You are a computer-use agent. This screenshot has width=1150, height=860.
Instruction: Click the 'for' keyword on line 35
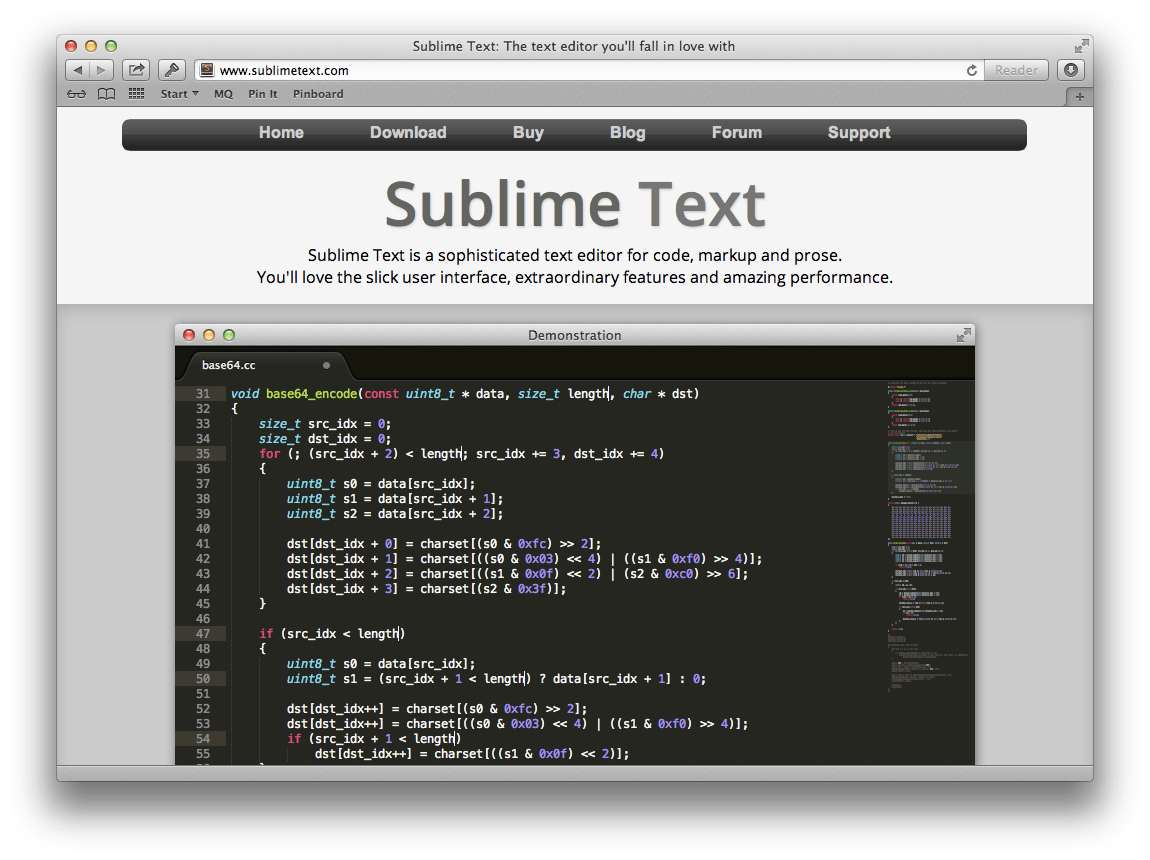pos(269,454)
